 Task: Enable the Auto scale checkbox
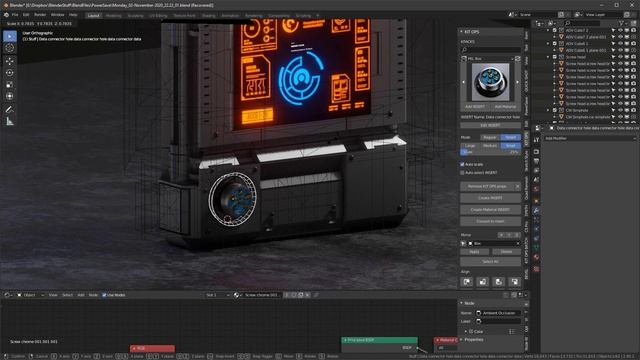tap(462, 164)
